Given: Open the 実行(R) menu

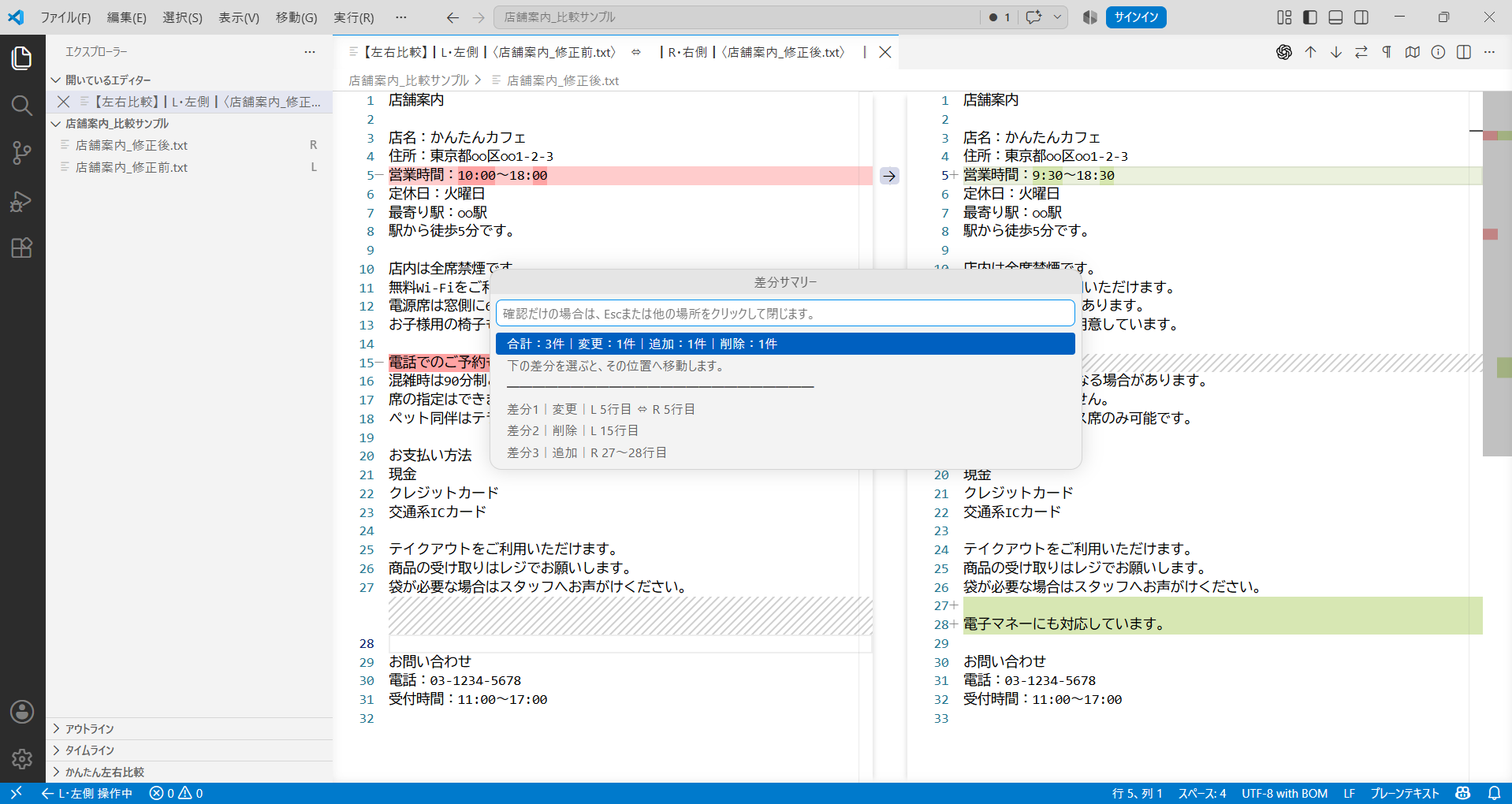Looking at the screenshot, I should coord(354,17).
